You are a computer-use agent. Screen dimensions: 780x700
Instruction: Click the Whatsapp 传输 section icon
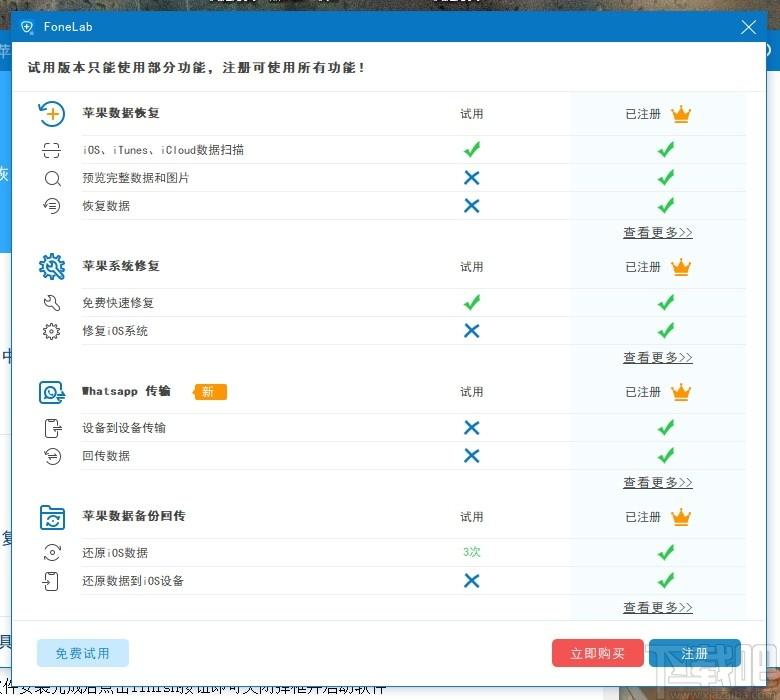coord(52,393)
